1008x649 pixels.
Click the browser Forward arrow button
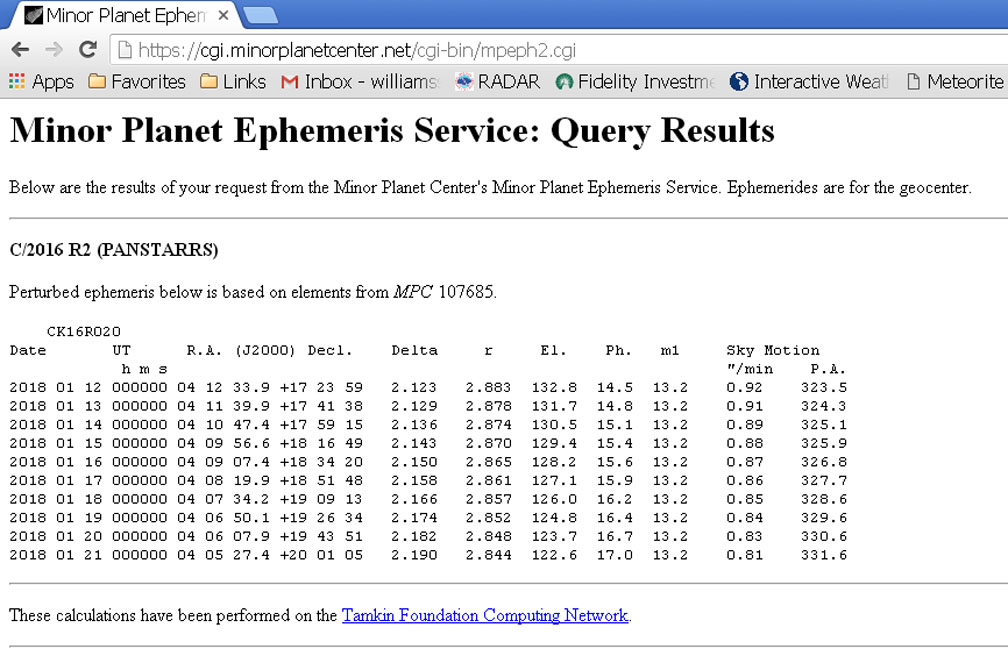[x=54, y=50]
